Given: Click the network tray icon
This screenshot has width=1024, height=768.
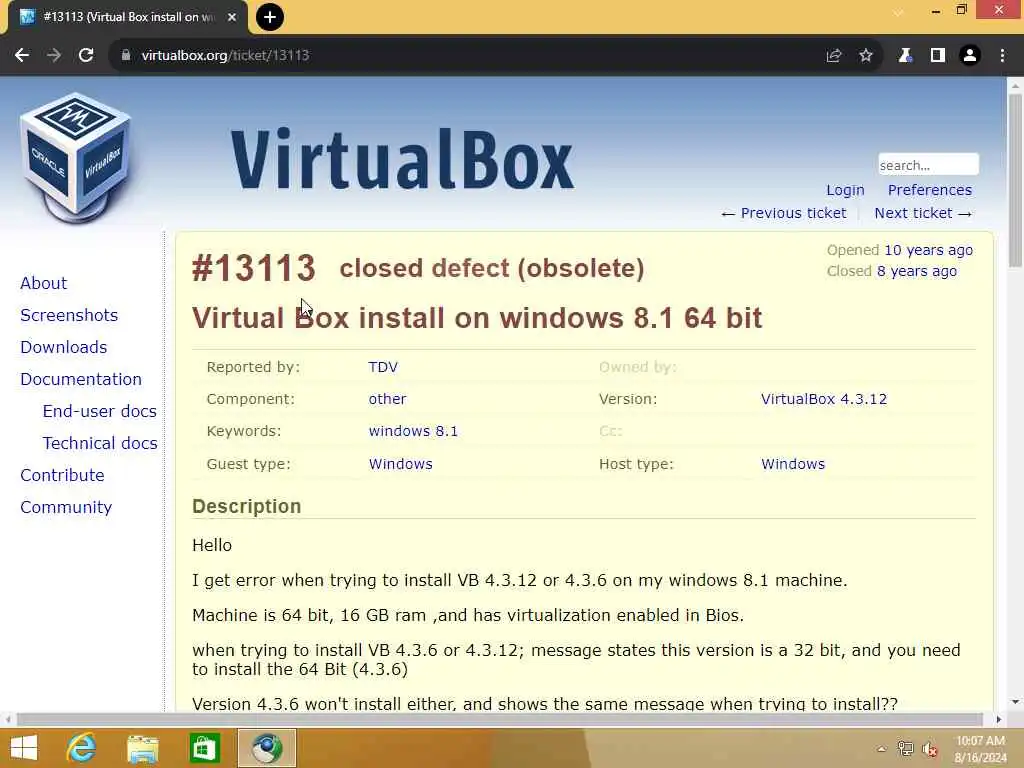Looking at the screenshot, I should click(905, 749).
